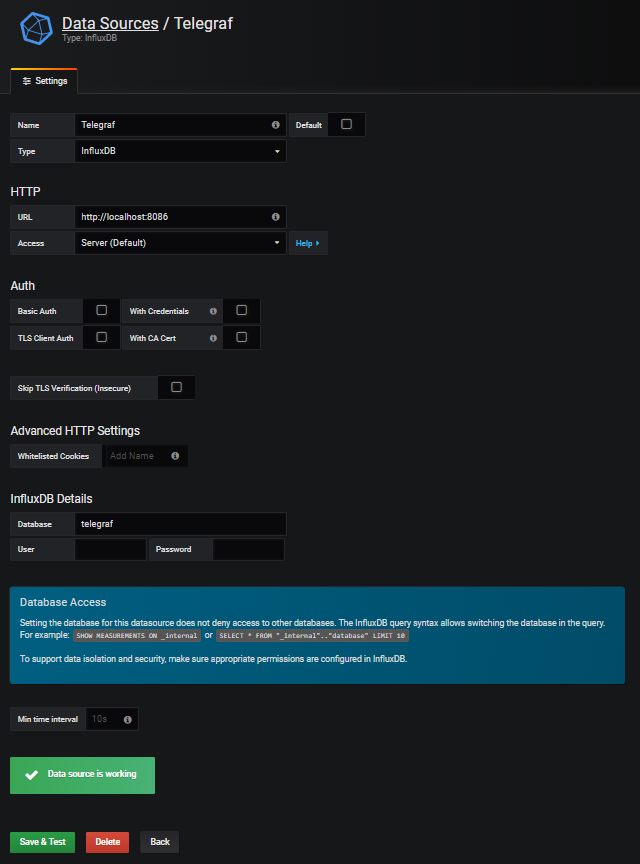This screenshot has width=640, height=864.
Task: Expand the Help section next to Access
Action: (x=308, y=243)
